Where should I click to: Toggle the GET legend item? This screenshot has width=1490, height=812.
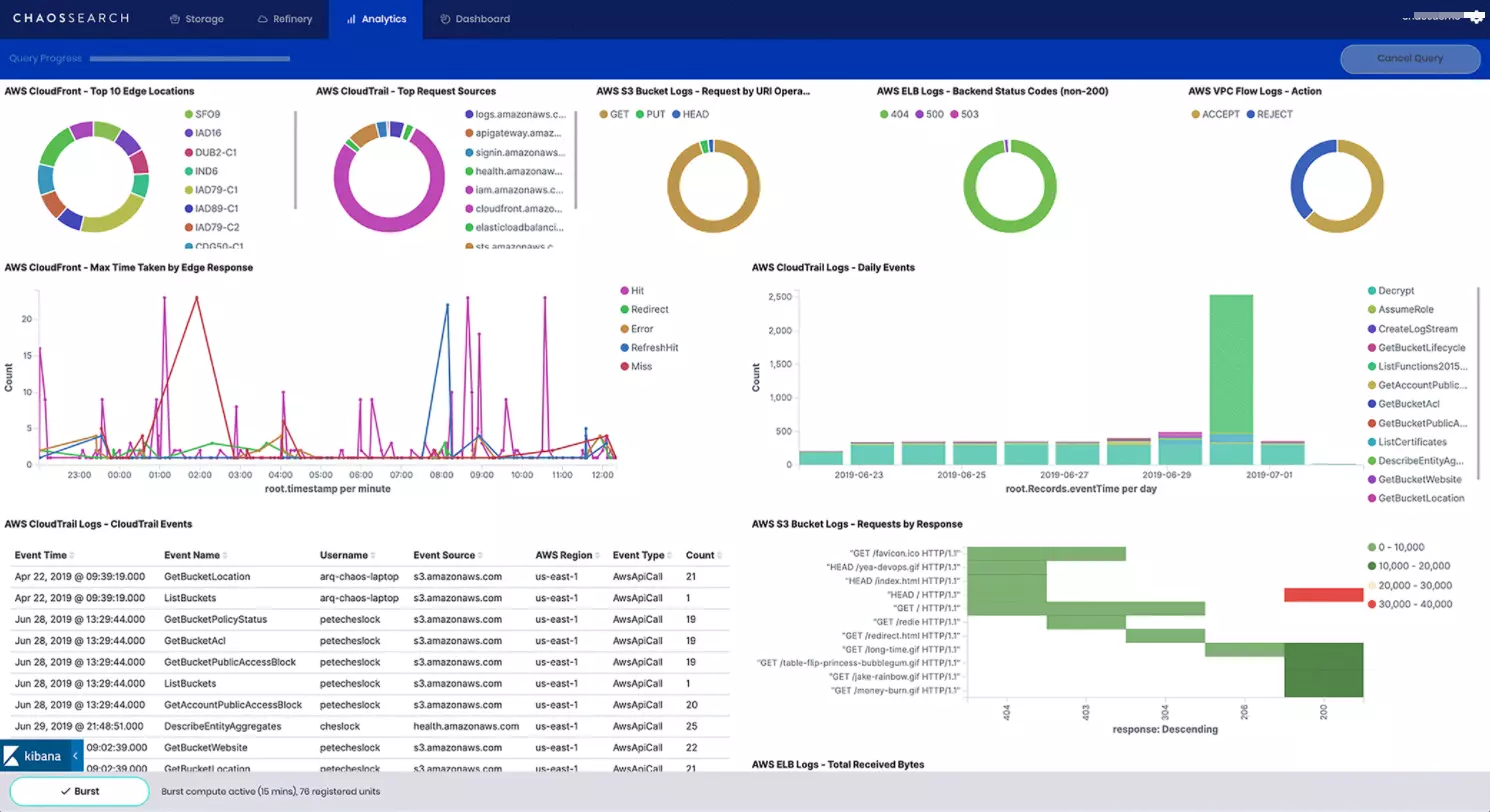pos(614,114)
